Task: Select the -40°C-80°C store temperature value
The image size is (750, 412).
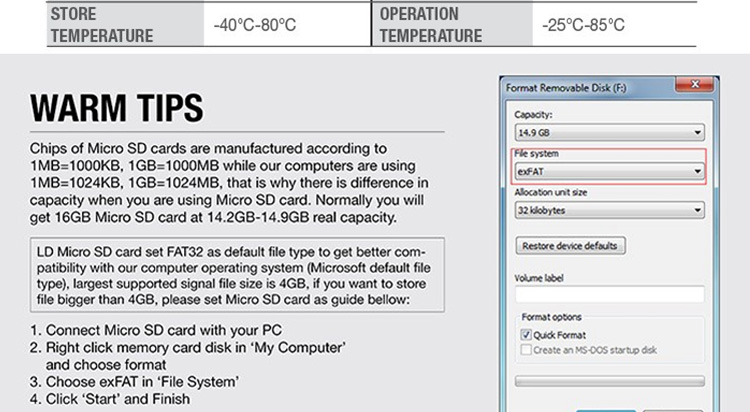Action: click(x=255, y=24)
